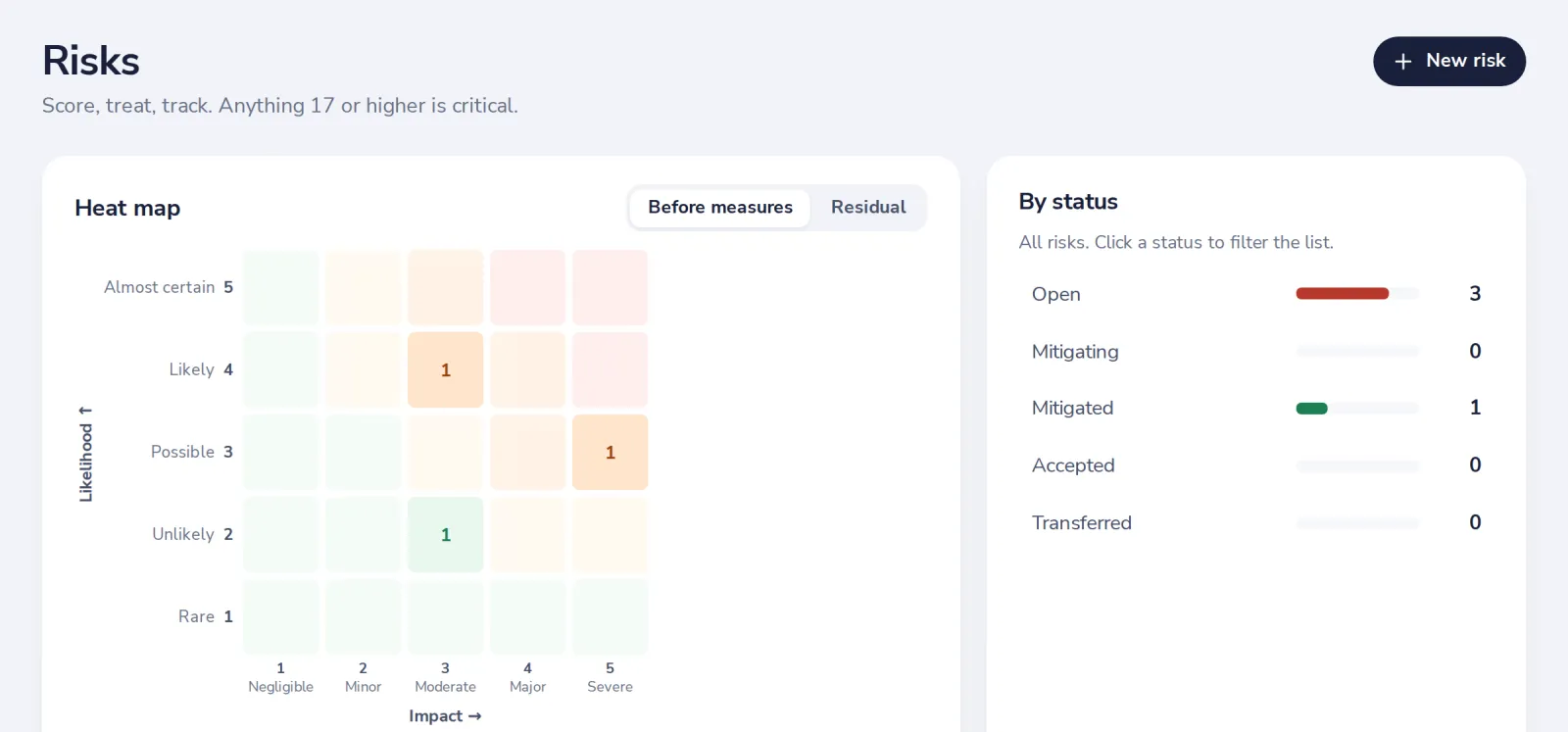1568x732 pixels.
Task: Filter the list by Transferred status
Action: (x=1256, y=522)
